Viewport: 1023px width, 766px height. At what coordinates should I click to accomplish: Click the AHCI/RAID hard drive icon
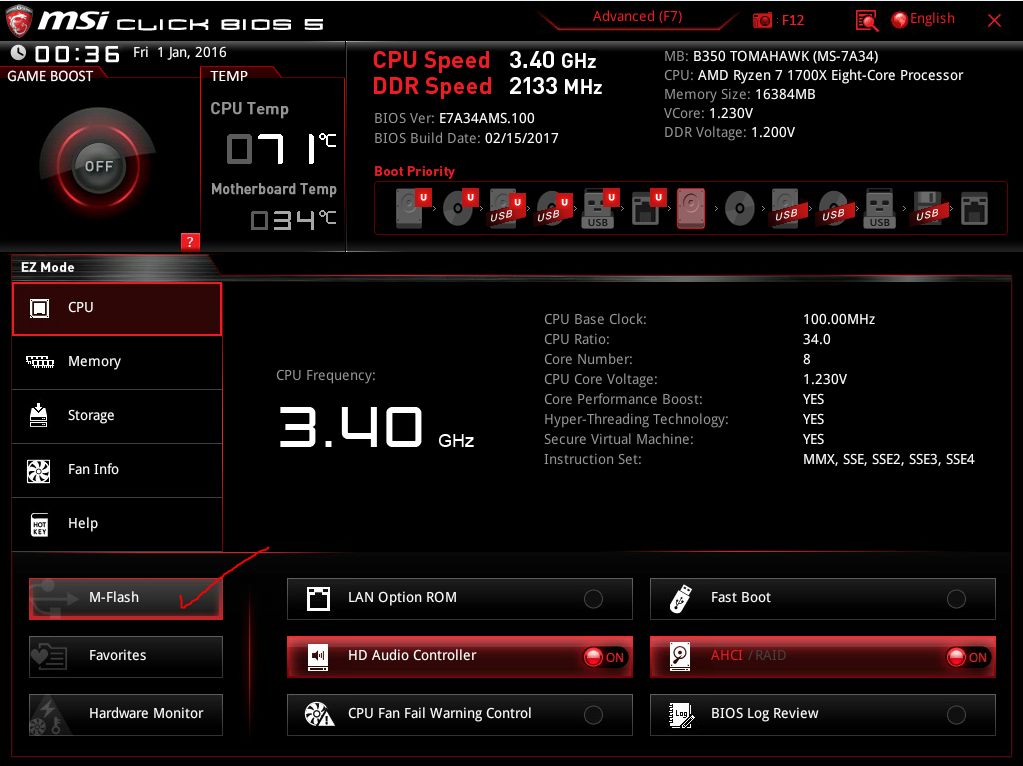coord(680,656)
